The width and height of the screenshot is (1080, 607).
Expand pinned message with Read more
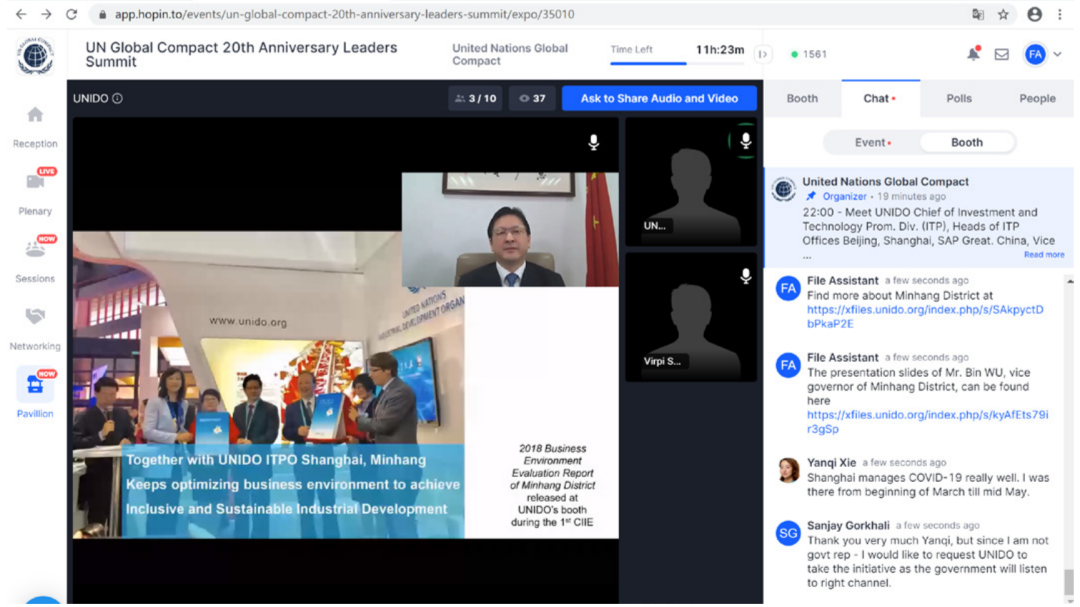point(1043,255)
